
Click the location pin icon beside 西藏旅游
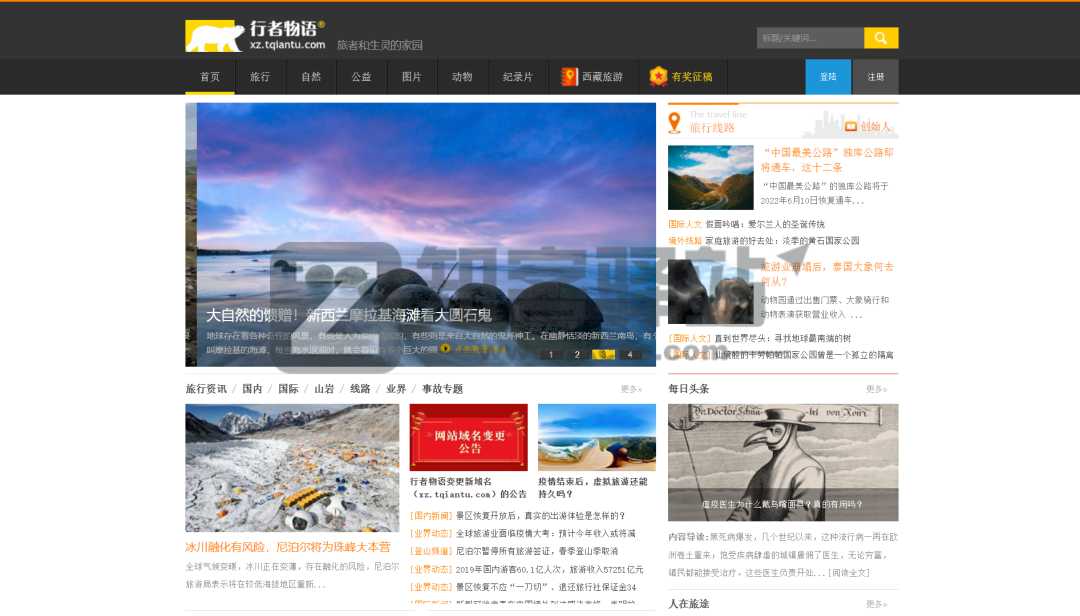coord(568,76)
